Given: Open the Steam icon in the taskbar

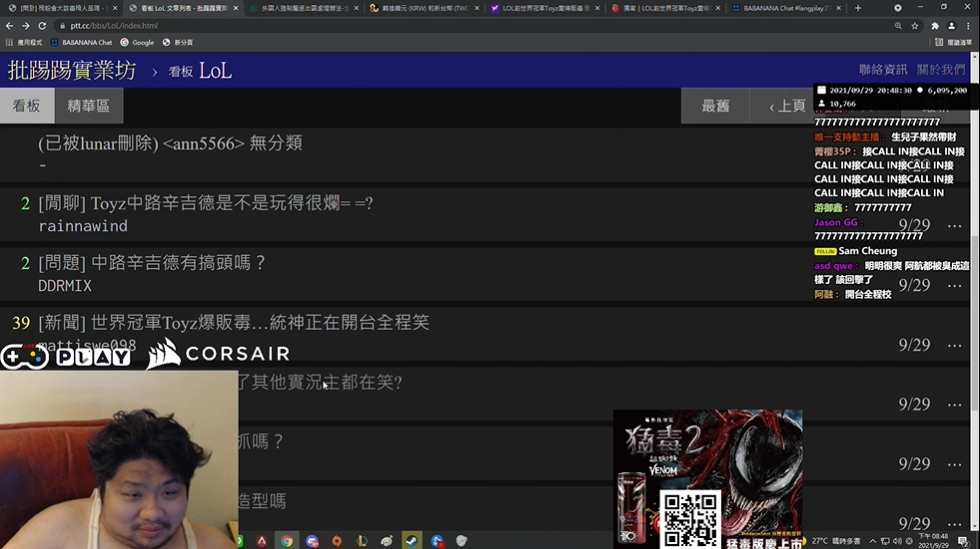Looking at the screenshot, I should pyautogui.click(x=412, y=541).
